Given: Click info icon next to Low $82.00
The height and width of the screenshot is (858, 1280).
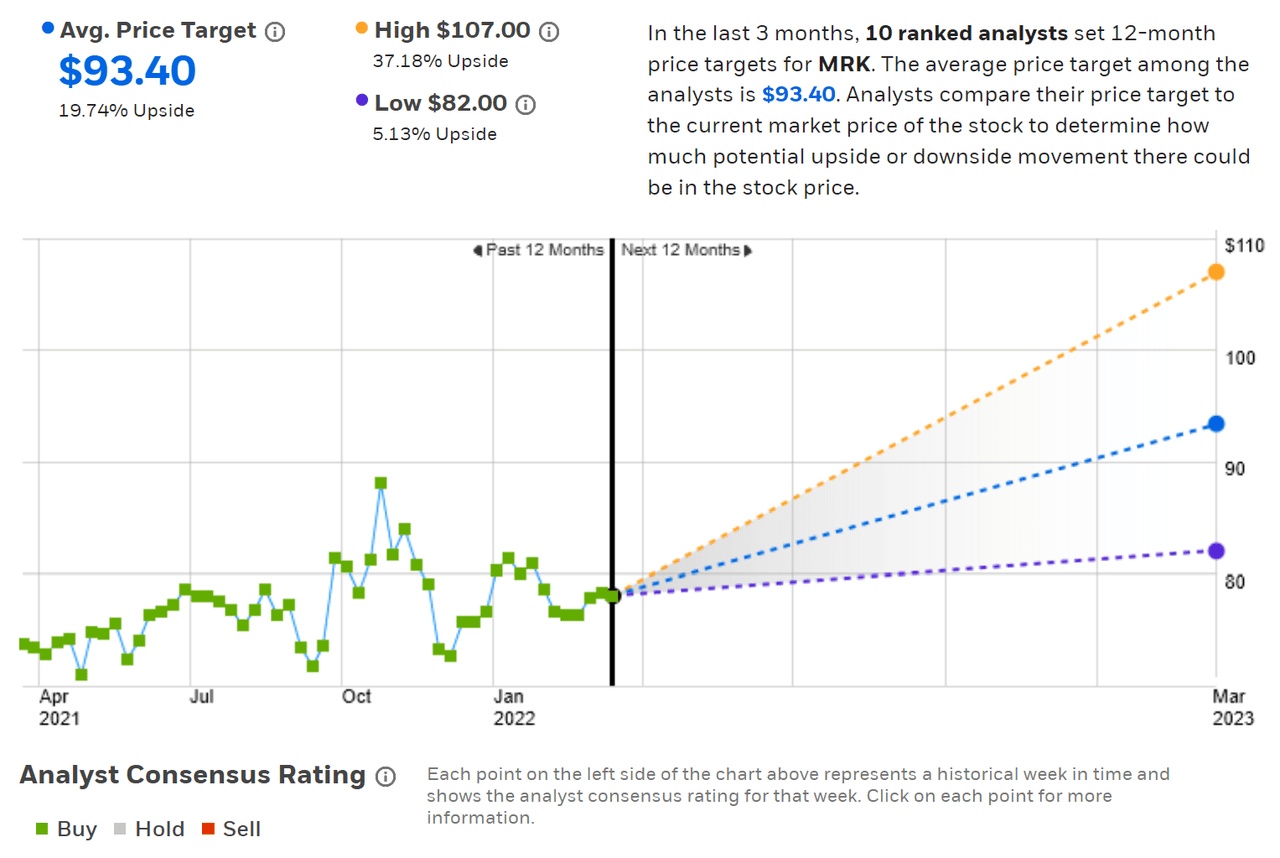Looking at the screenshot, I should pyautogui.click(x=526, y=104).
